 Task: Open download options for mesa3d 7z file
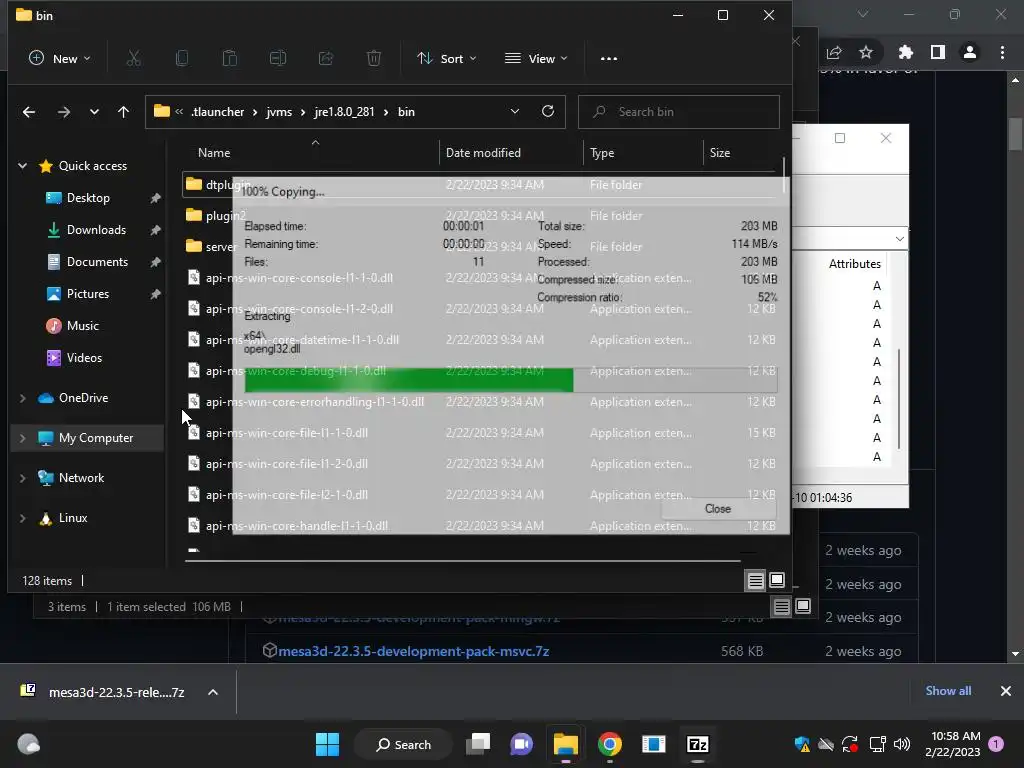(213, 692)
